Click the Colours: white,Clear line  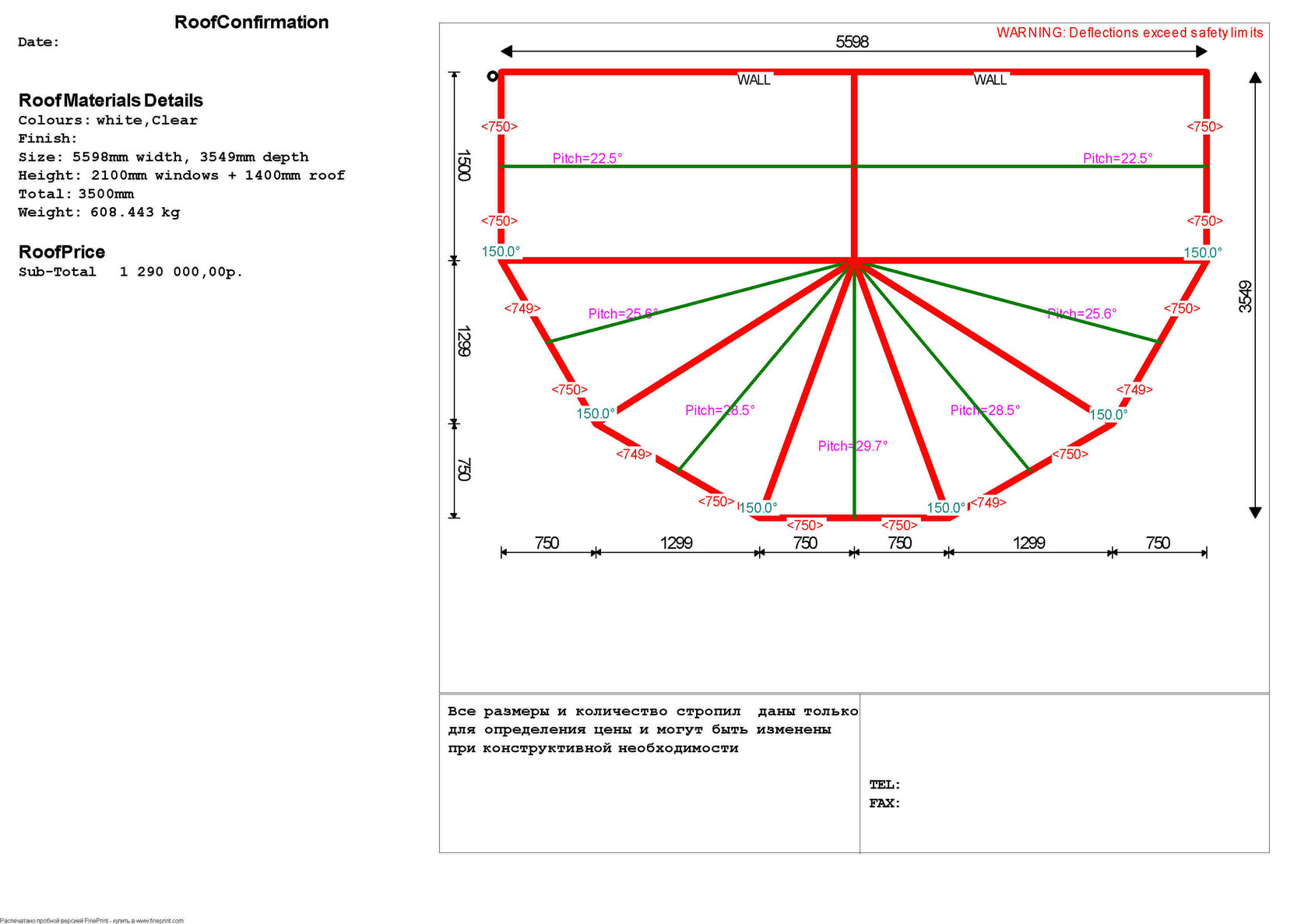[x=108, y=121]
